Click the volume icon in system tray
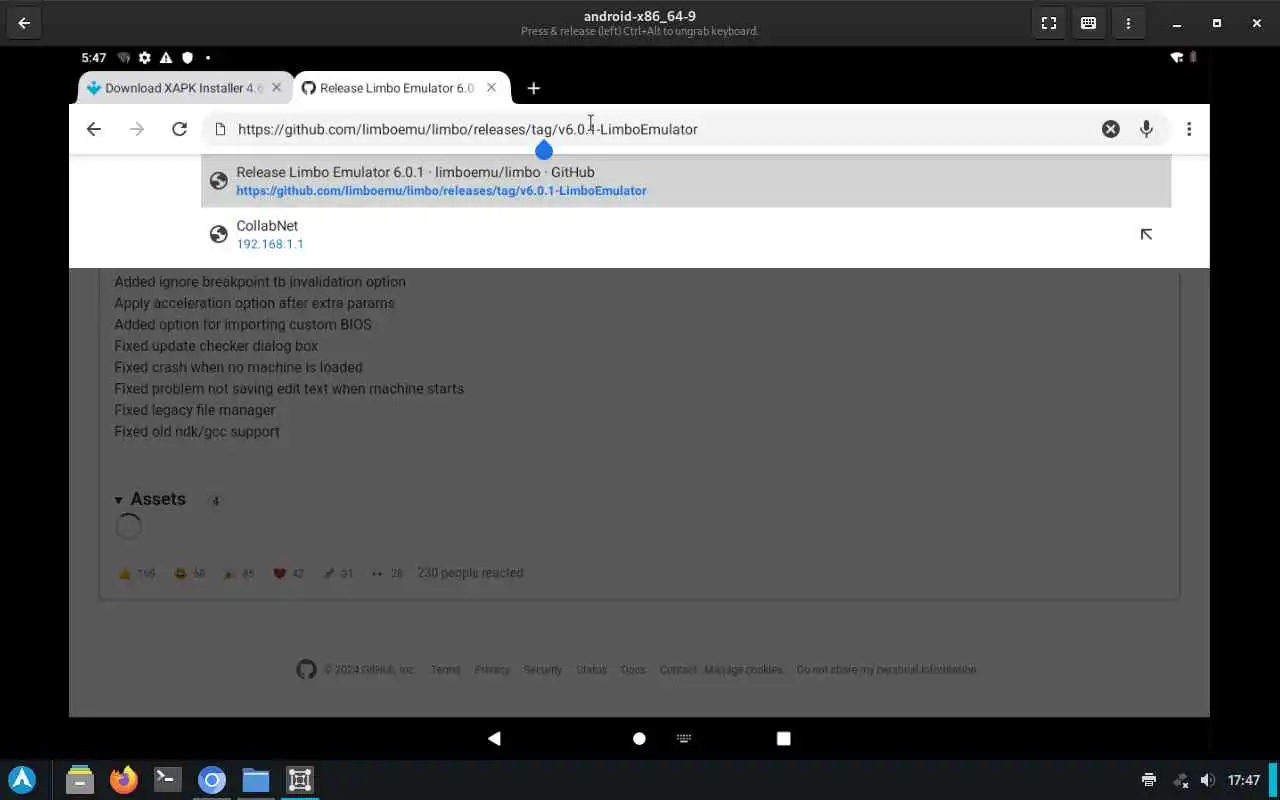The height and width of the screenshot is (800, 1280). pyautogui.click(x=1208, y=780)
